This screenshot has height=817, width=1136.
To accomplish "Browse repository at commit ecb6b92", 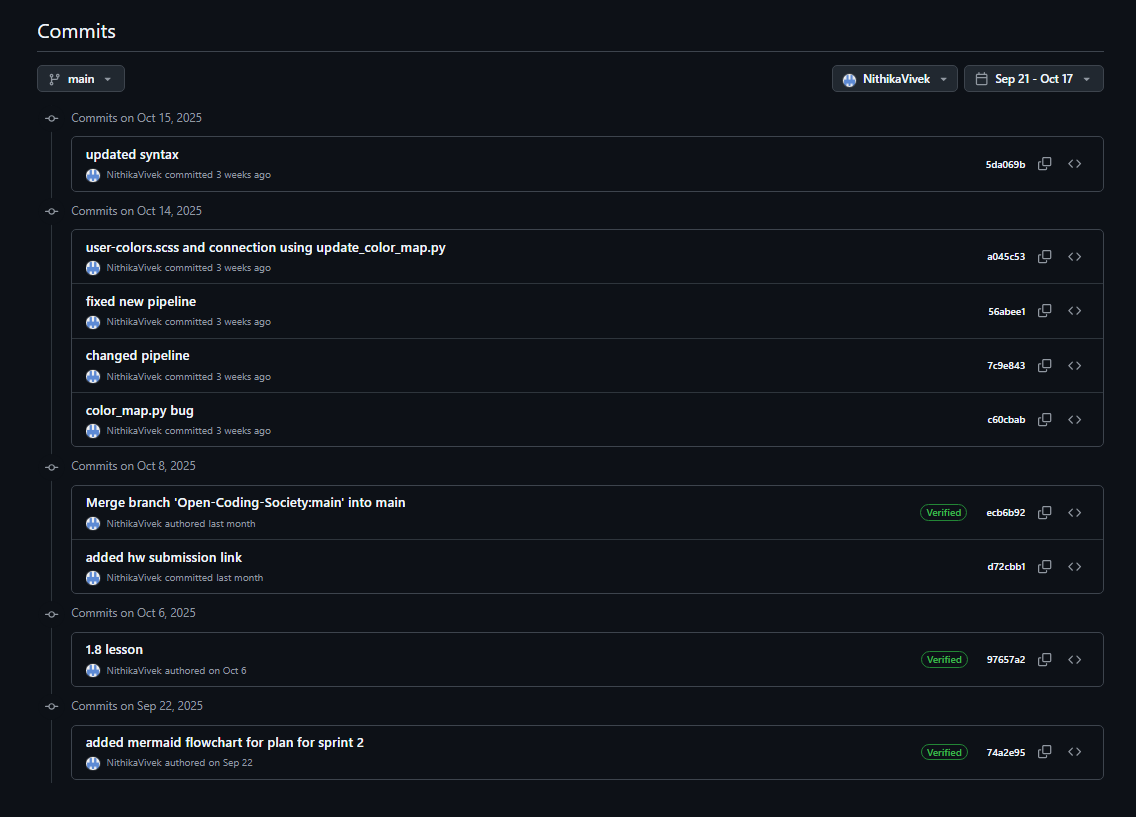I will click(1074, 512).
